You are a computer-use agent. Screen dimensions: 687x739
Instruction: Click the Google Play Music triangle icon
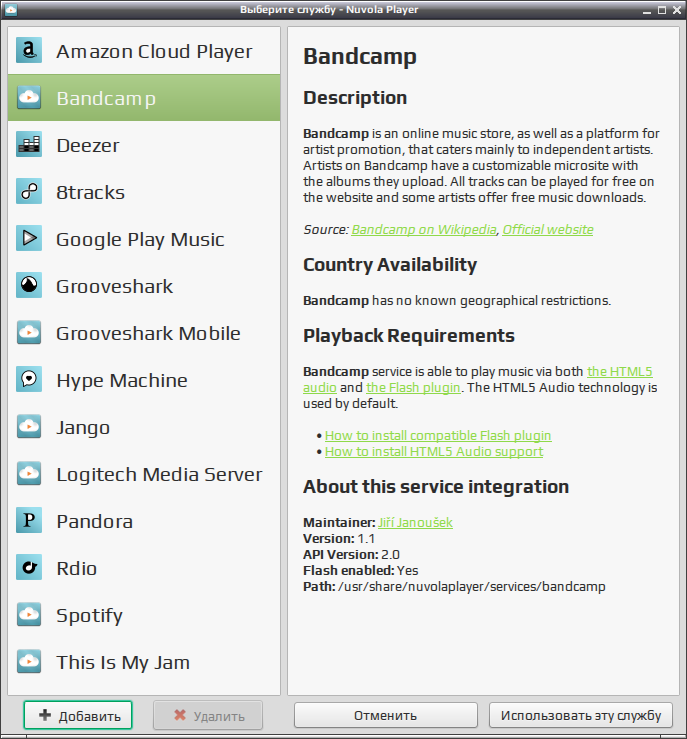coord(29,238)
